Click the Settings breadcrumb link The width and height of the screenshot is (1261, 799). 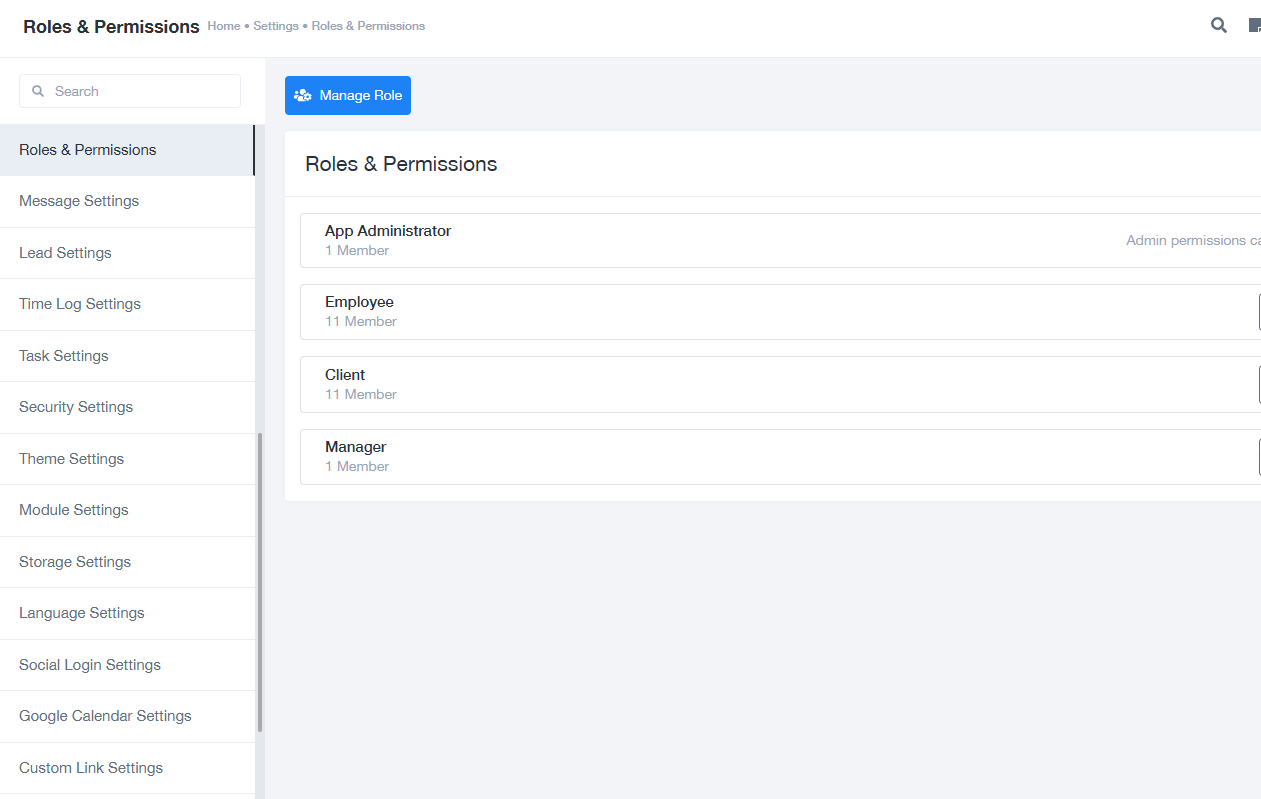(275, 26)
